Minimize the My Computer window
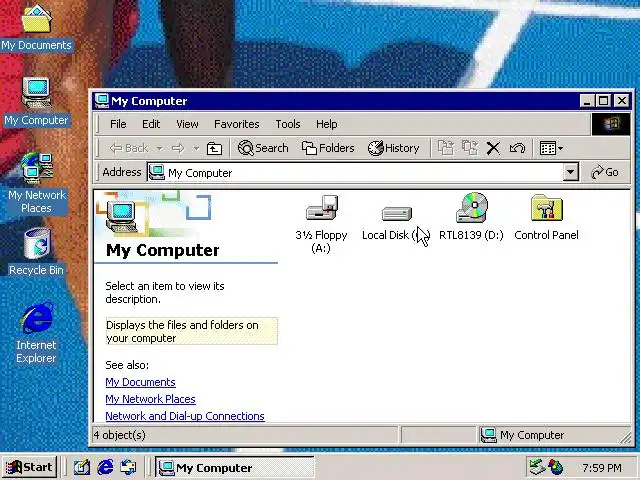 (x=587, y=101)
